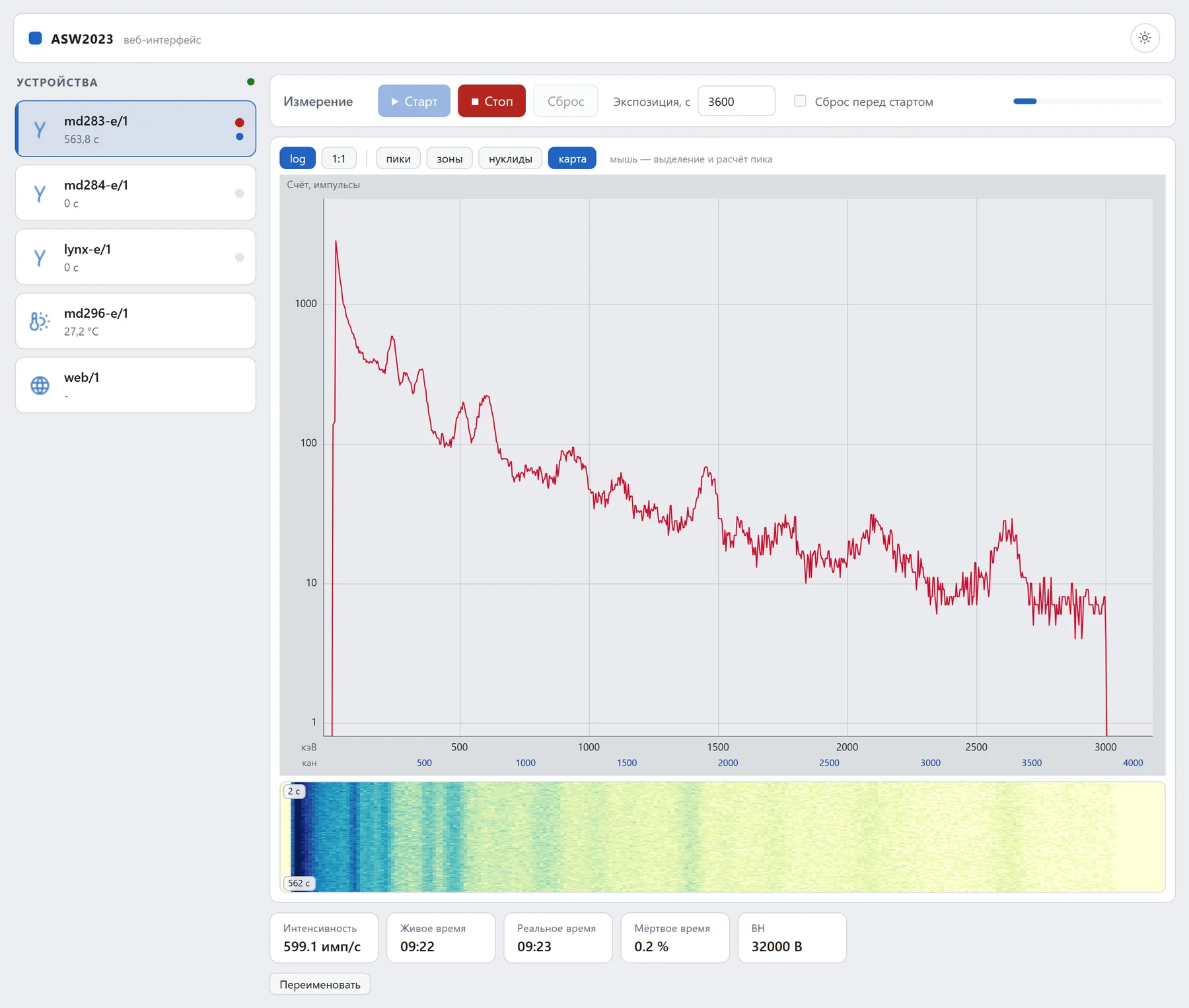Viewport: 1189px width, 1008px height.
Task: Click the 'Счёт, импульсы' axis label
Action: [x=324, y=185]
